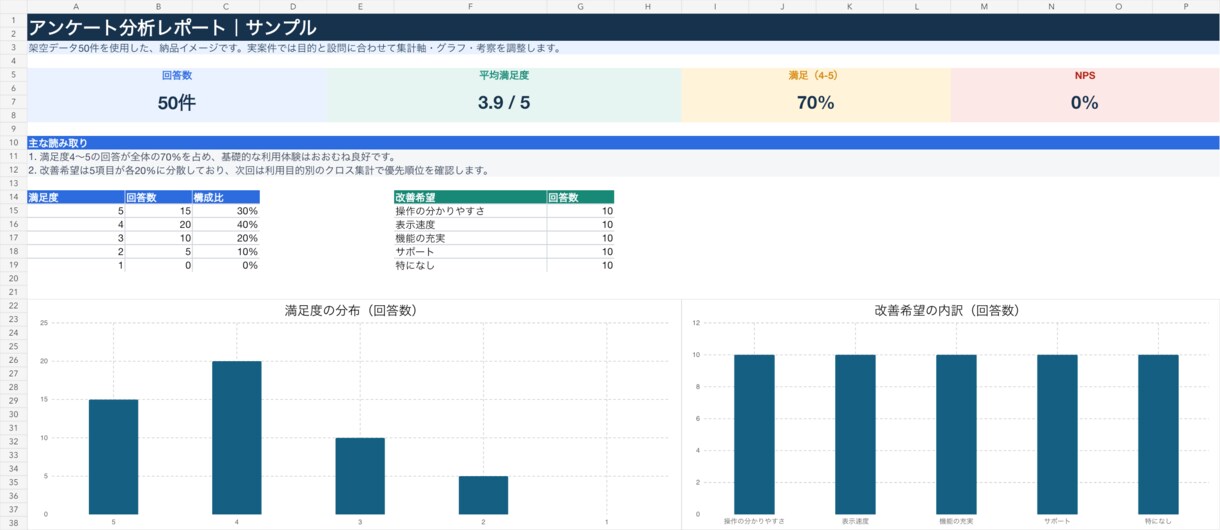Click the 30% ratio cell
This screenshot has height=530, width=1220.
(226, 211)
